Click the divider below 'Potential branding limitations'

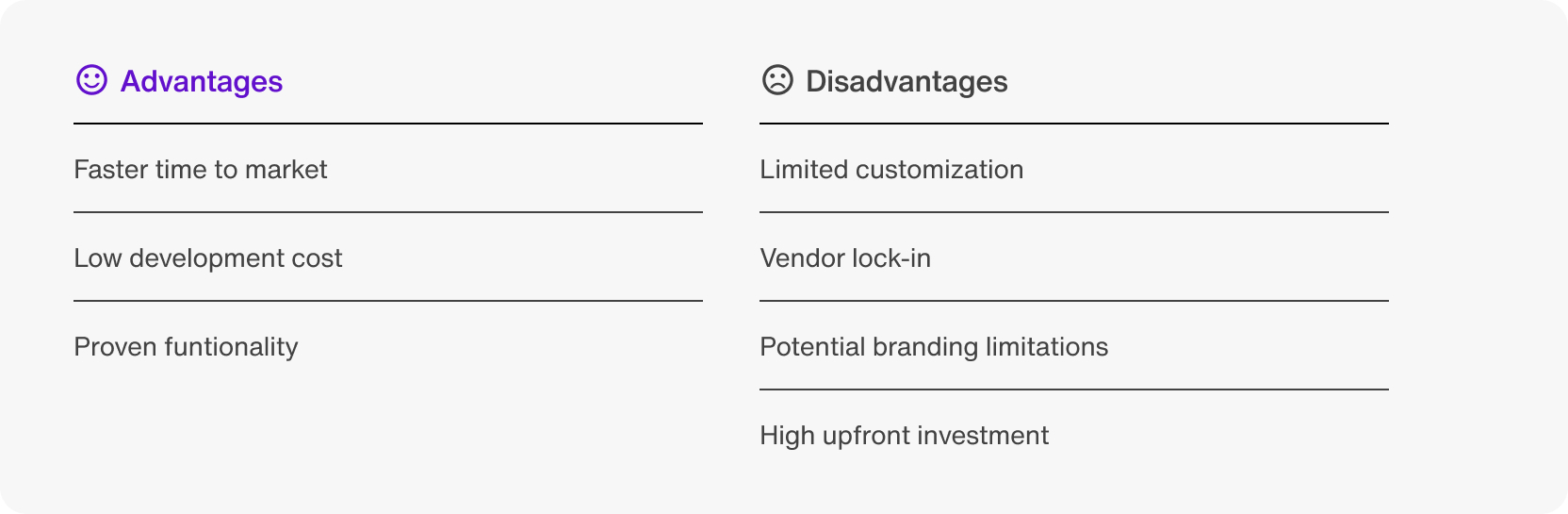coord(1074,390)
